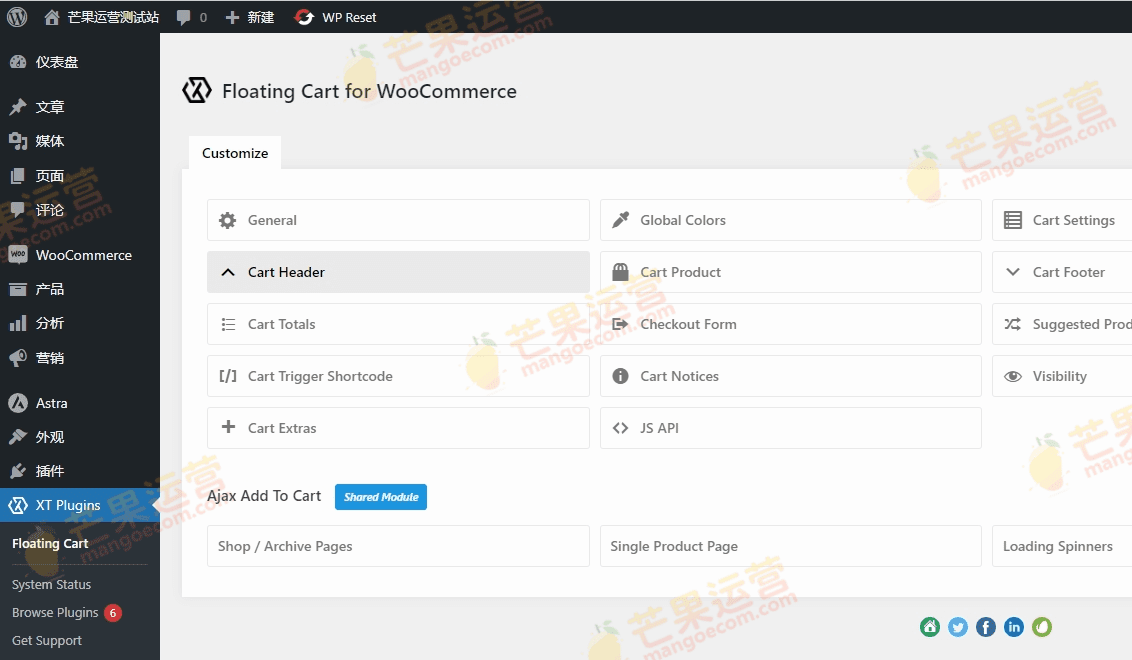Click the Ajax Add To Cart heading
This screenshot has height=660, width=1132.
(x=264, y=496)
